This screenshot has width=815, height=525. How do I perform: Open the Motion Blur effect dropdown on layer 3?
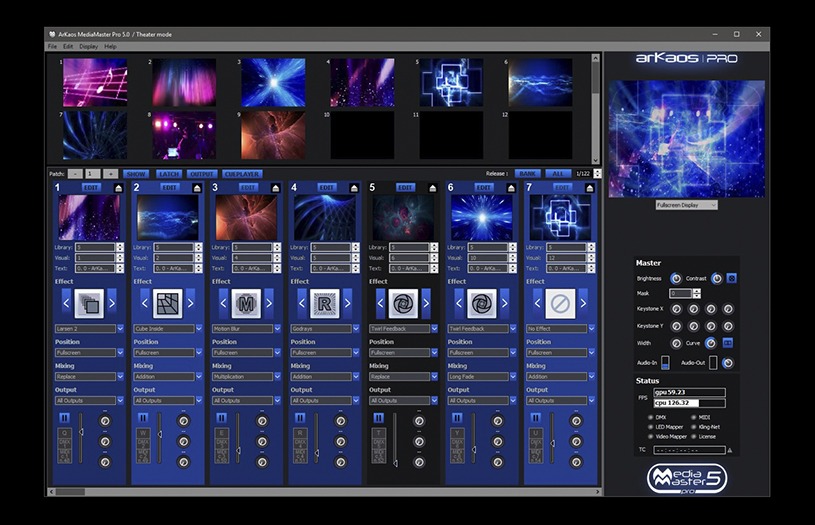[x=246, y=329]
